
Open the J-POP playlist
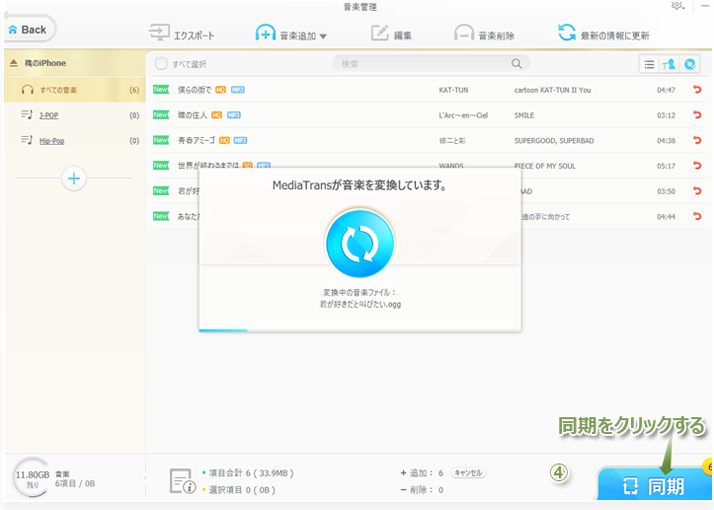[47, 115]
